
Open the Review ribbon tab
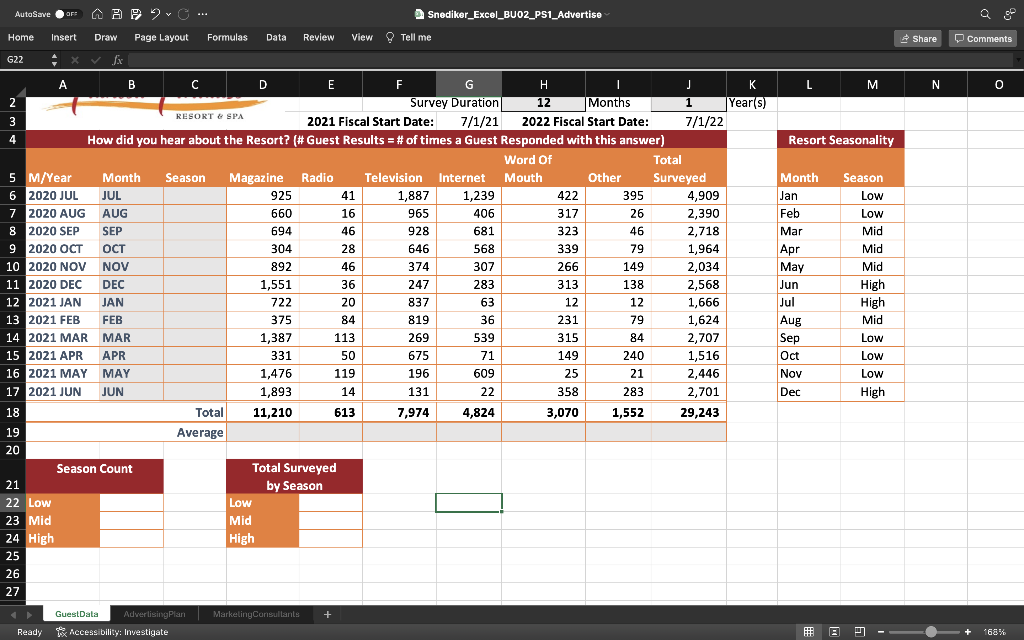(x=319, y=37)
